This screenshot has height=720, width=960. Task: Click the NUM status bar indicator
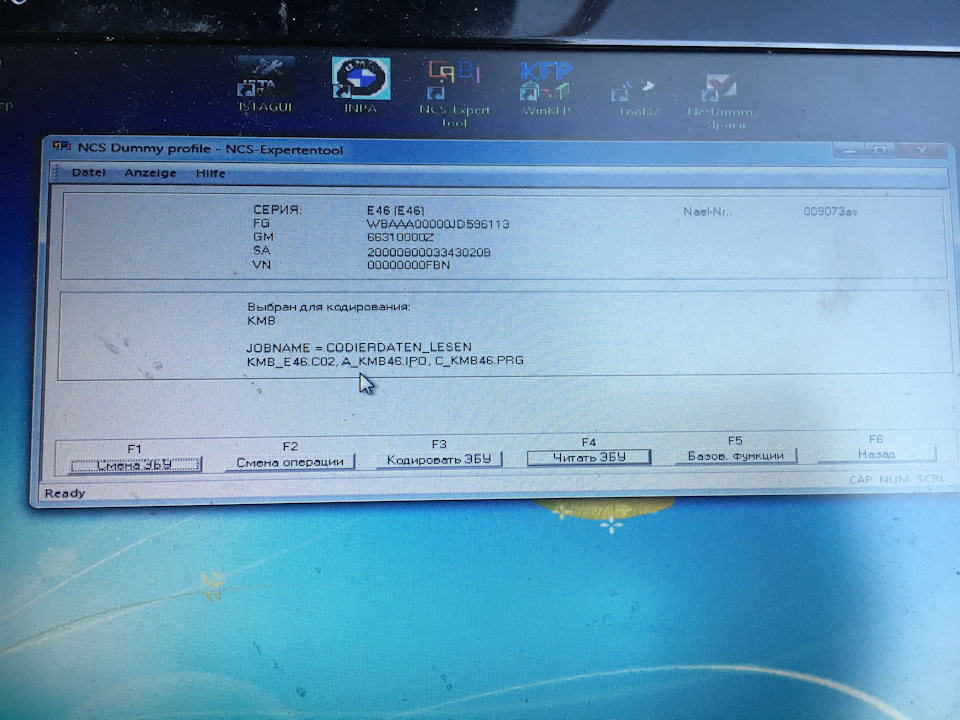pos(894,479)
